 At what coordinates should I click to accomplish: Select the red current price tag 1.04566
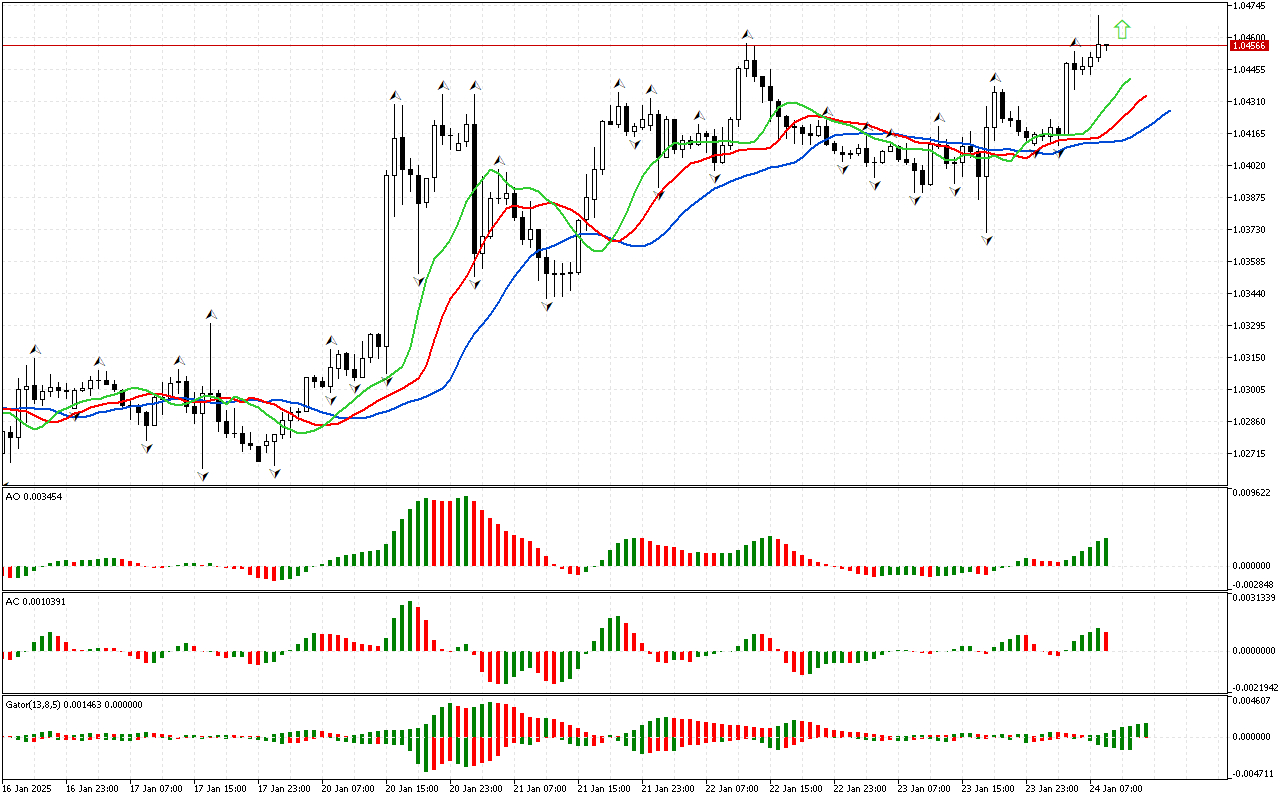point(1249,45)
